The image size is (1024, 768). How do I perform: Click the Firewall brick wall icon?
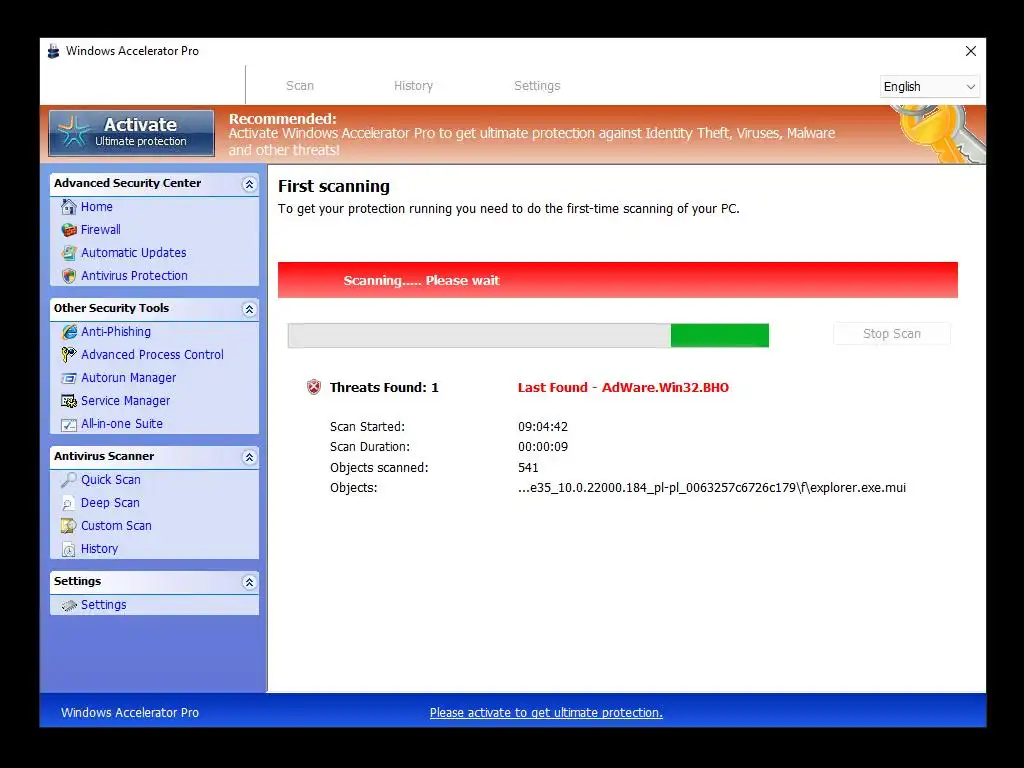69,230
